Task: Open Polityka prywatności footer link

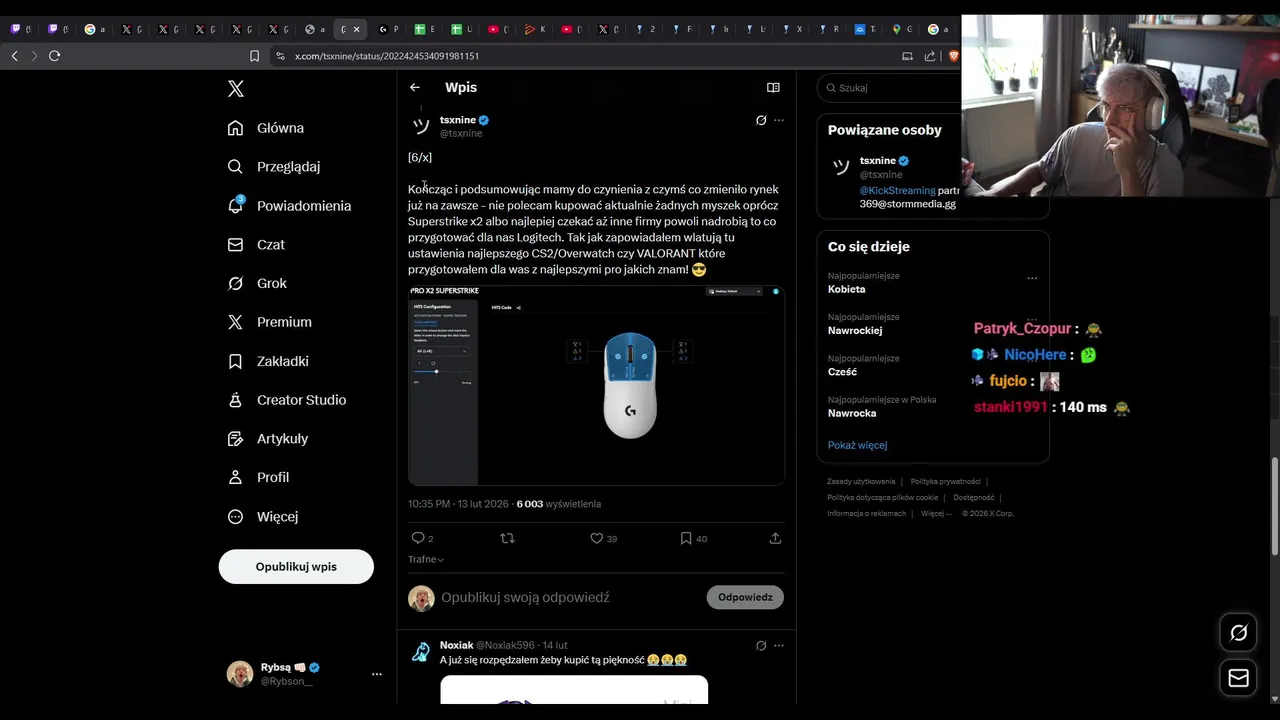Action: click(x=945, y=482)
